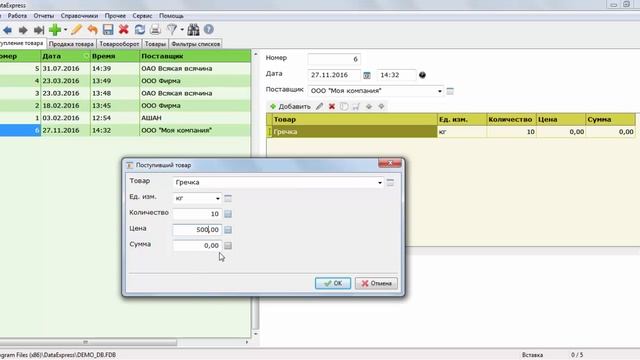The image size is (640, 360).
Task: Move product line down with down arrow
Action: (381, 107)
